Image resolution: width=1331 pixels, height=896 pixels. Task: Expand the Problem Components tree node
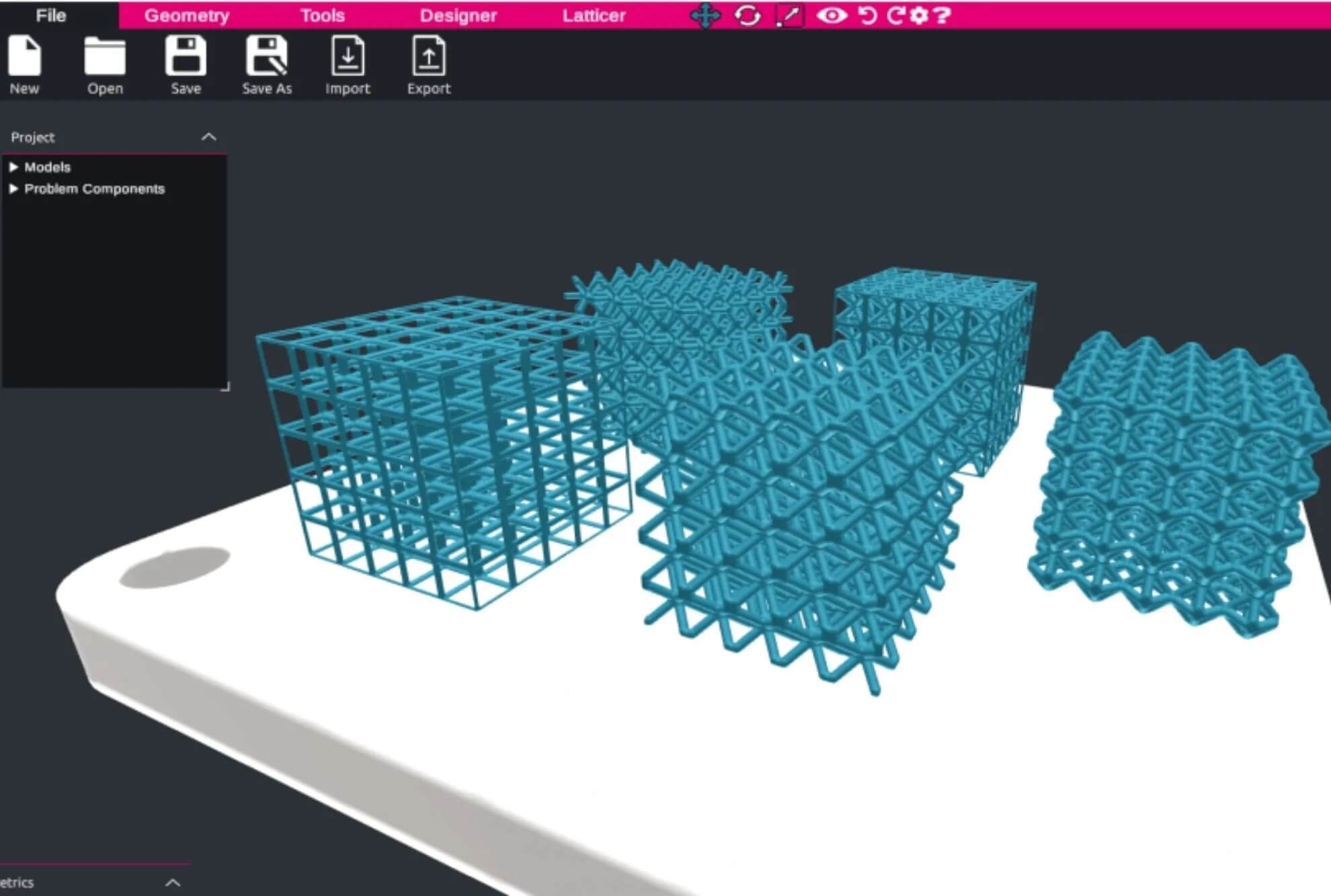[13, 189]
